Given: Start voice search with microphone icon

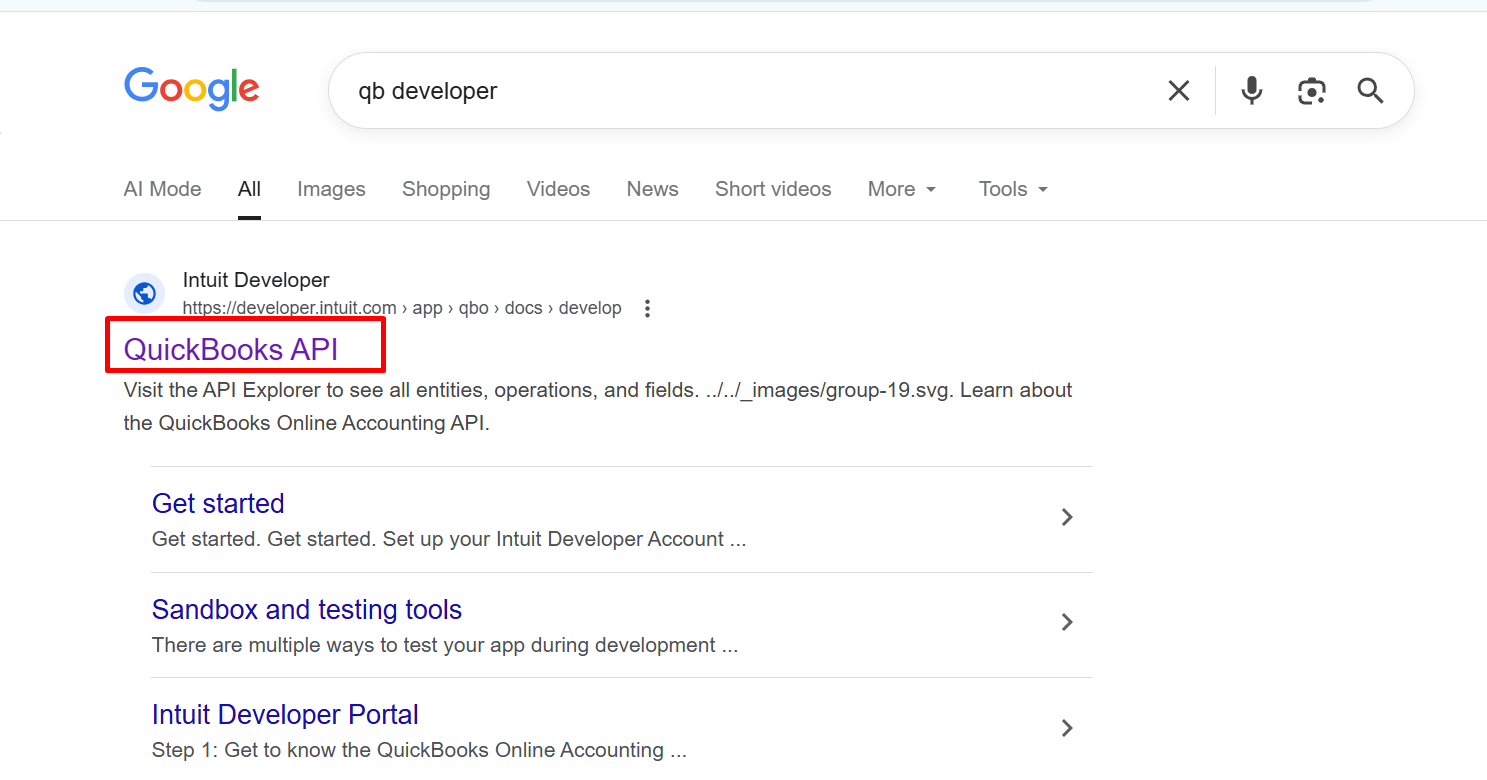Looking at the screenshot, I should [1251, 91].
